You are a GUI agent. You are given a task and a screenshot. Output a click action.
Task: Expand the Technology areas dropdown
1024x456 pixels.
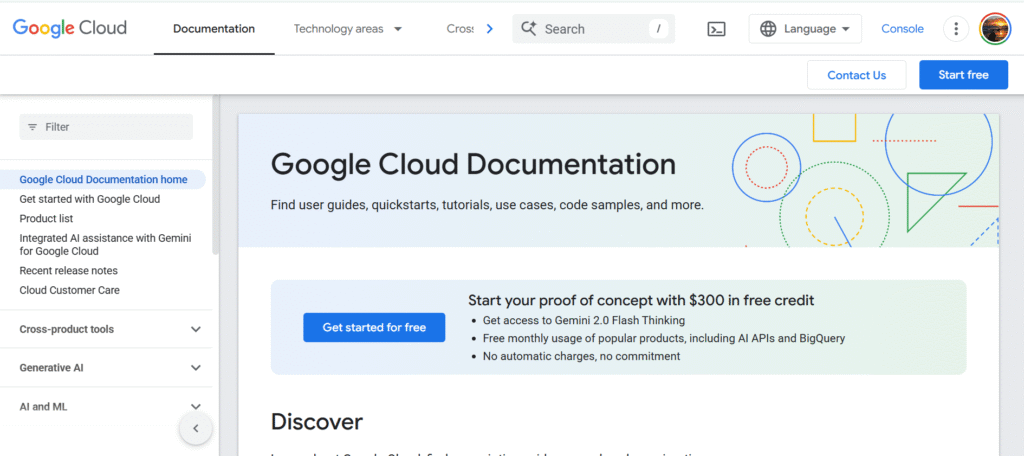coord(347,29)
